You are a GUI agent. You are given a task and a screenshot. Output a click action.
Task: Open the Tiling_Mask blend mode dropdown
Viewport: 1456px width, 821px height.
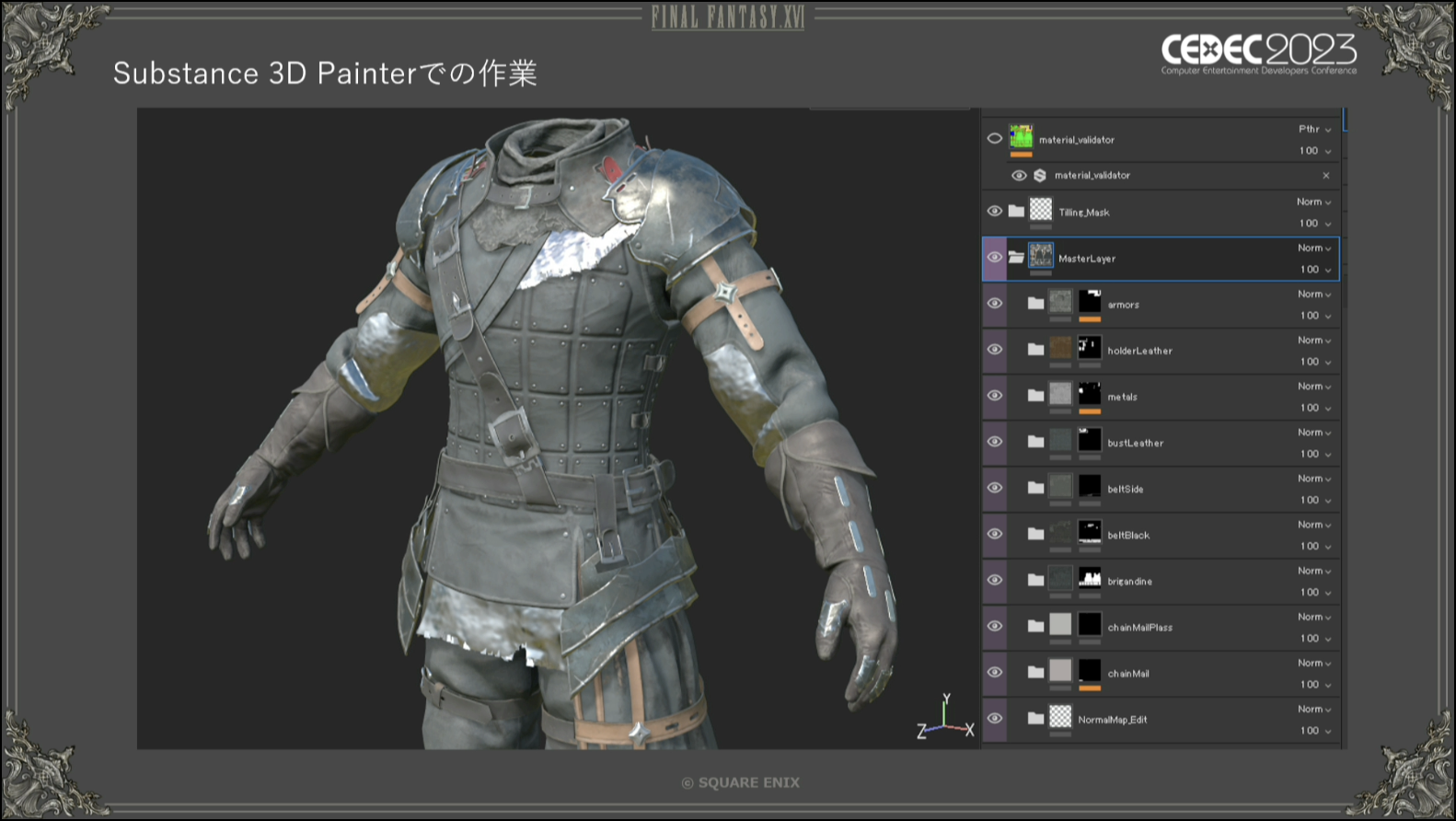(x=1314, y=202)
